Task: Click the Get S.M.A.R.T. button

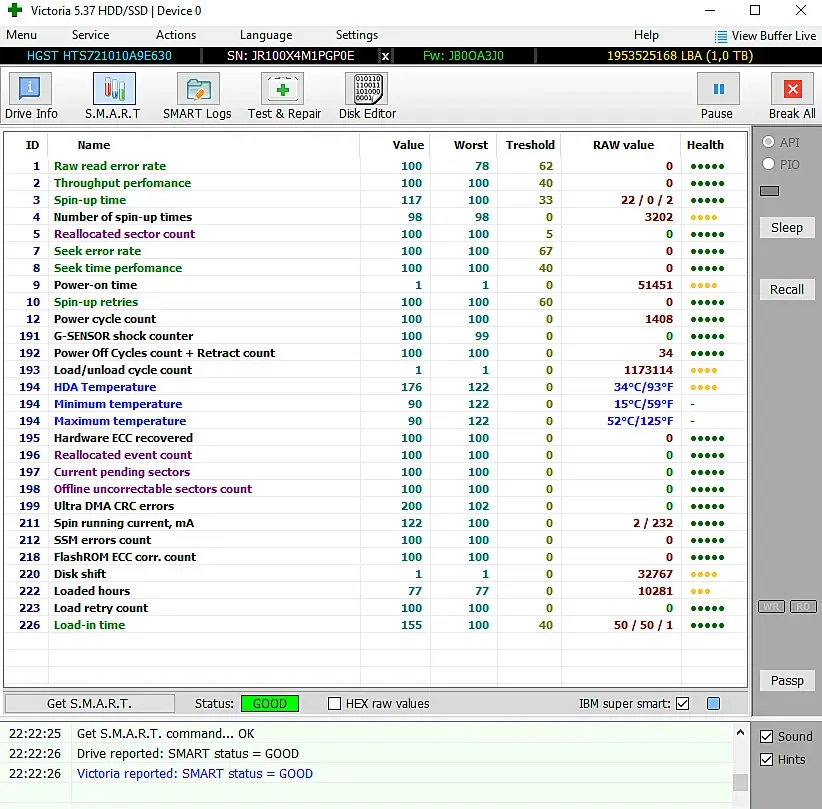Action: tap(89, 704)
